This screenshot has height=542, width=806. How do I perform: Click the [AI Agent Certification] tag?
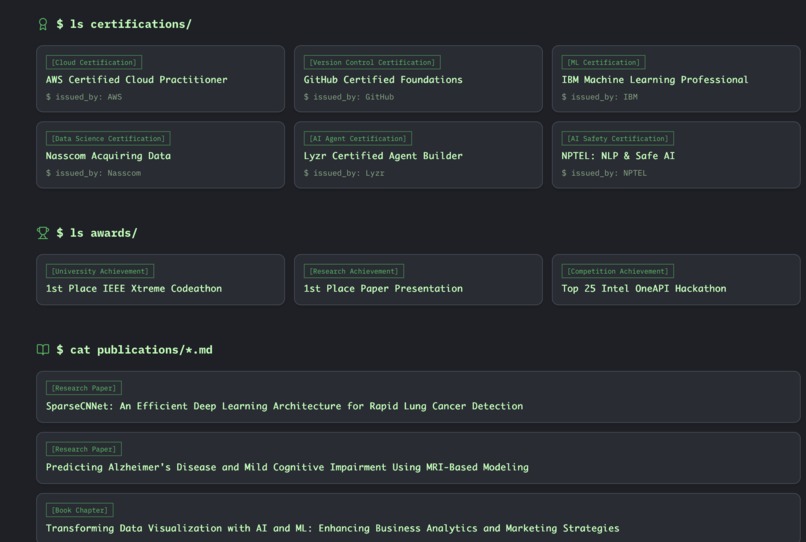[358, 138]
